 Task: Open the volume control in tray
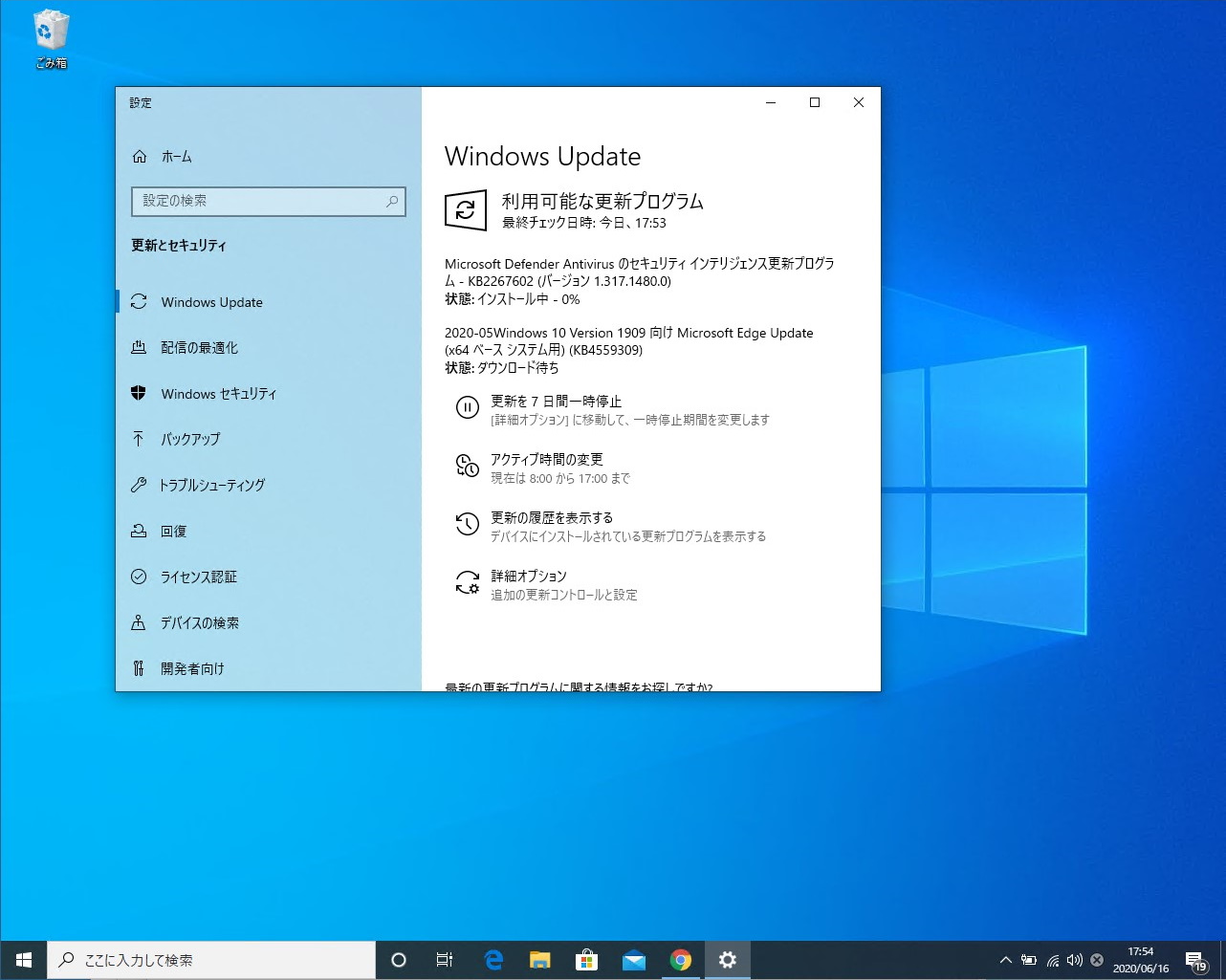click(x=1074, y=960)
